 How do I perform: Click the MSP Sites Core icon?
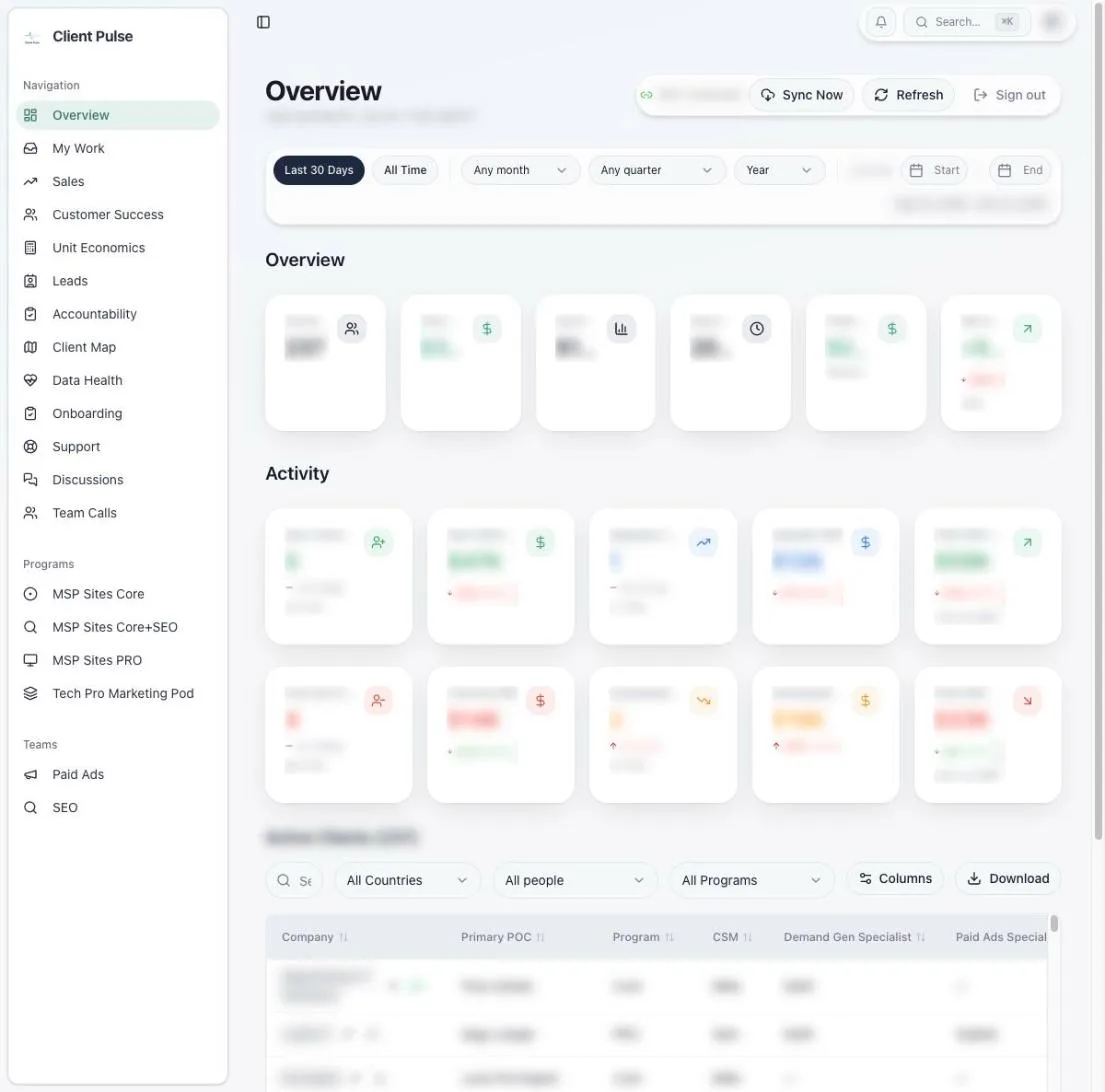coord(30,593)
